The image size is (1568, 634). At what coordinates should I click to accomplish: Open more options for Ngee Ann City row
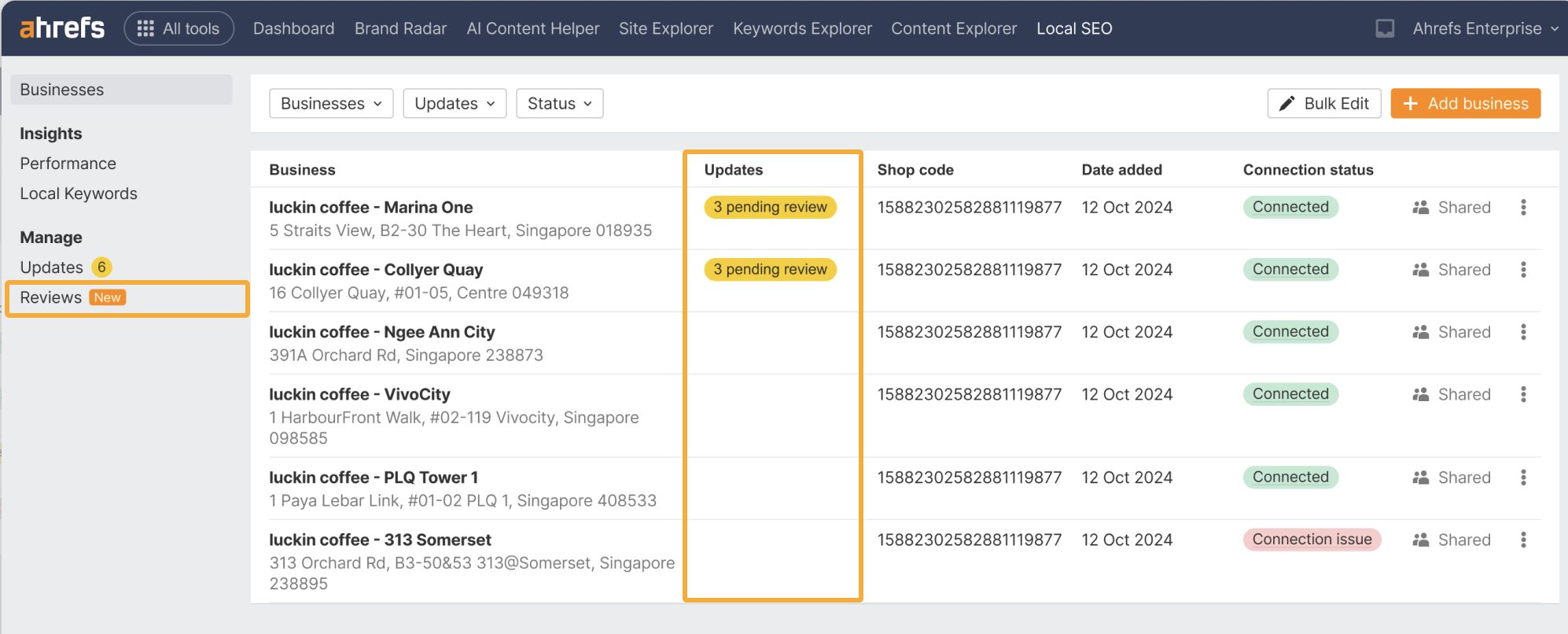[1523, 332]
